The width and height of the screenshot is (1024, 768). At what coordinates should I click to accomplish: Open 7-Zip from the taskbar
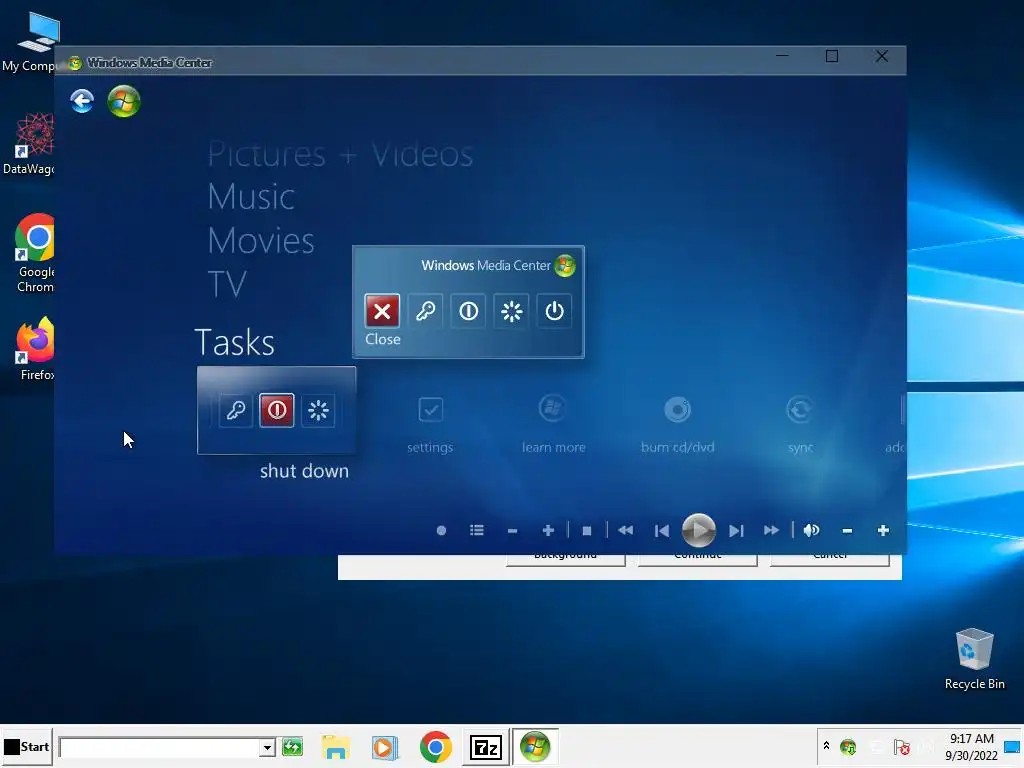[x=485, y=748]
